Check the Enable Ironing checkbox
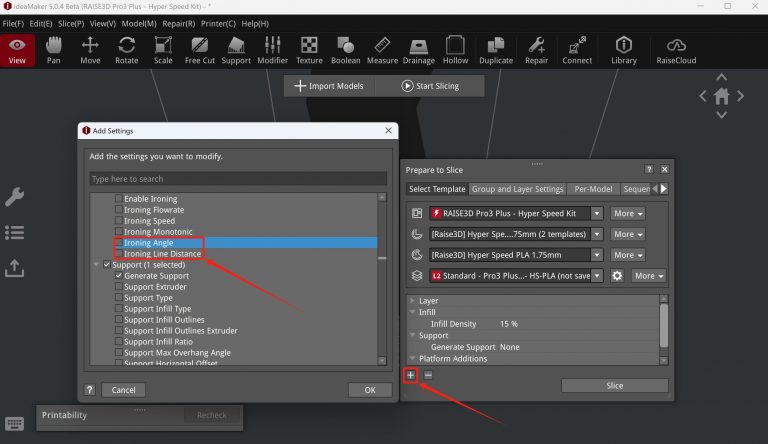This screenshot has width=768, height=444. coord(119,198)
